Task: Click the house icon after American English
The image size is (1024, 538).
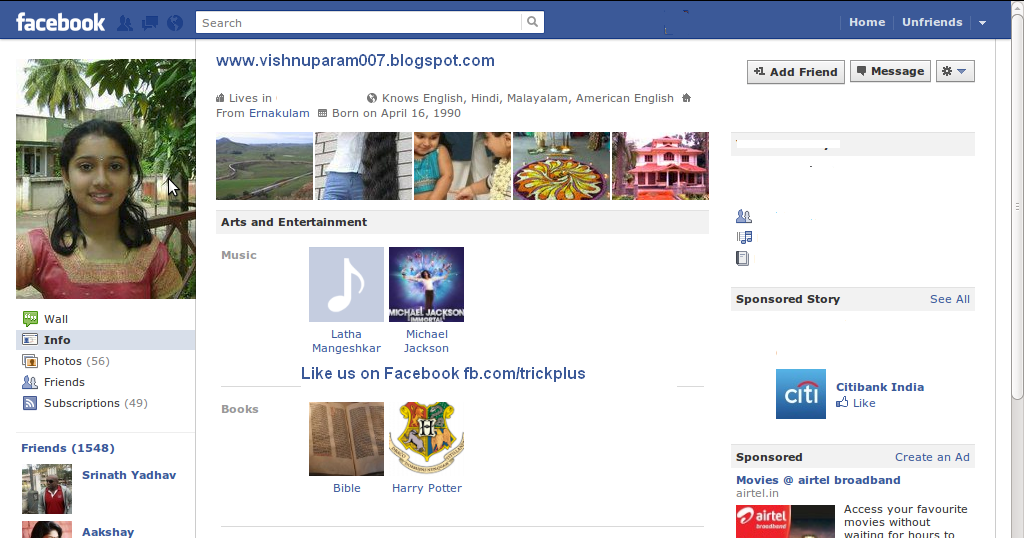Action: click(x=686, y=98)
